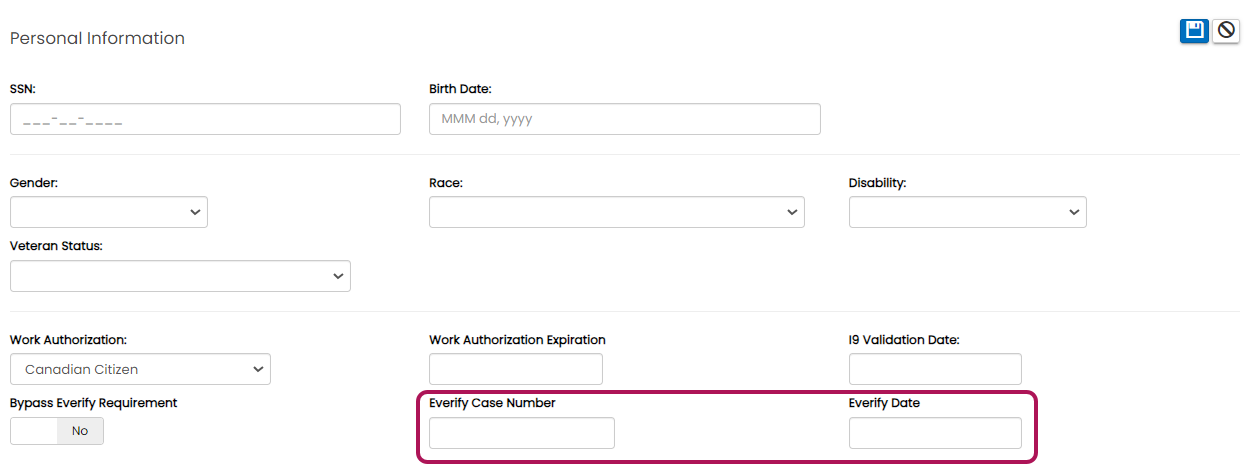Click the chevron arrow in Disability field
The width and height of the screenshot is (1252, 473).
(x=1074, y=212)
